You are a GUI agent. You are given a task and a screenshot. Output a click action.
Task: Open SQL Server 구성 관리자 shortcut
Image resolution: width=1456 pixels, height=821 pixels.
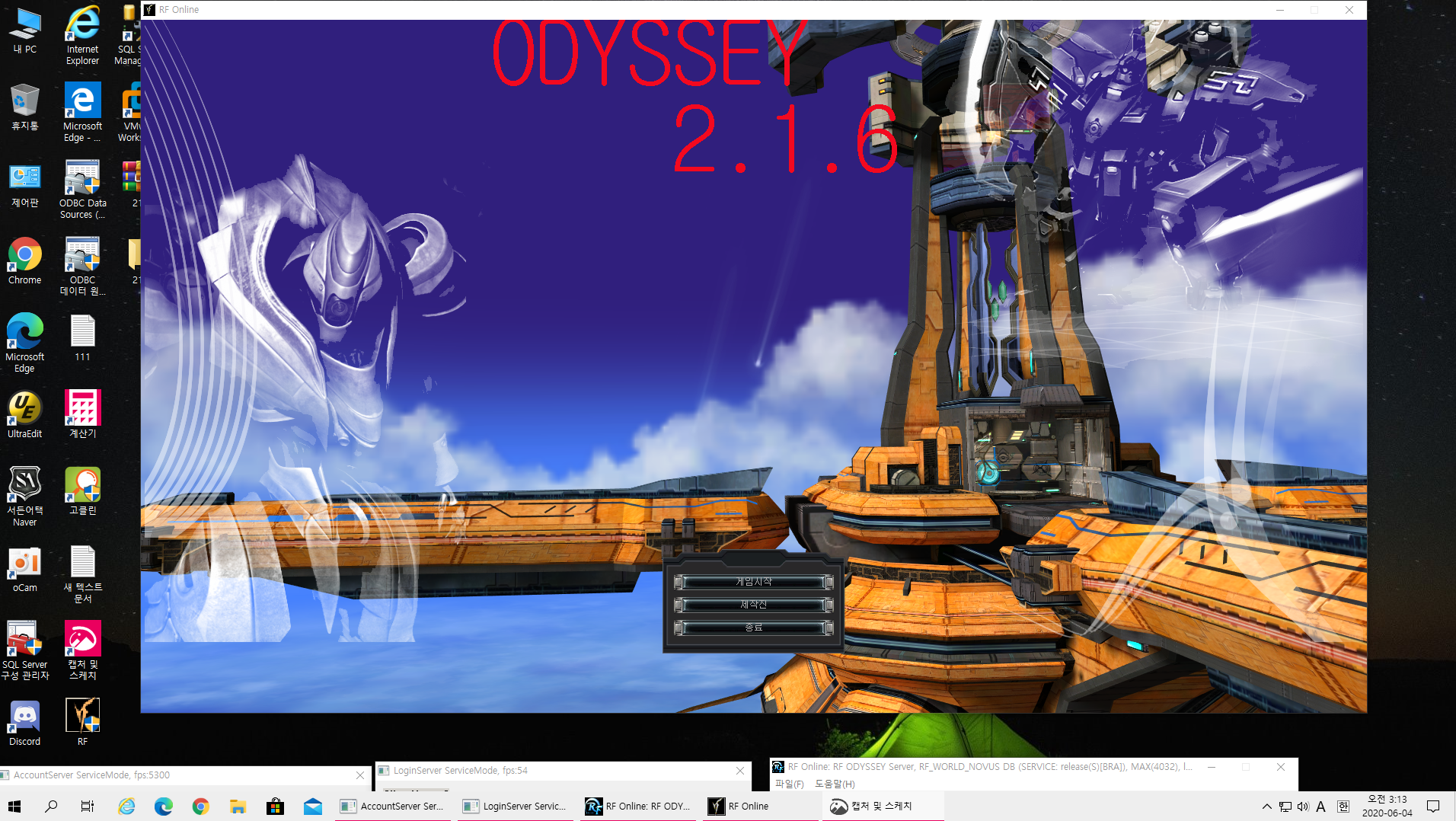pyautogui.click(x=24, y=650)
